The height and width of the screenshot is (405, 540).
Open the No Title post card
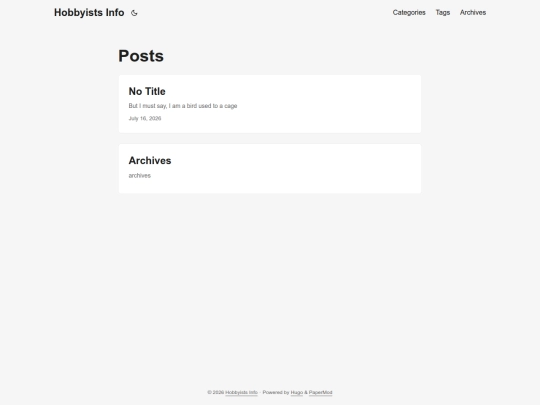point(270,104)
